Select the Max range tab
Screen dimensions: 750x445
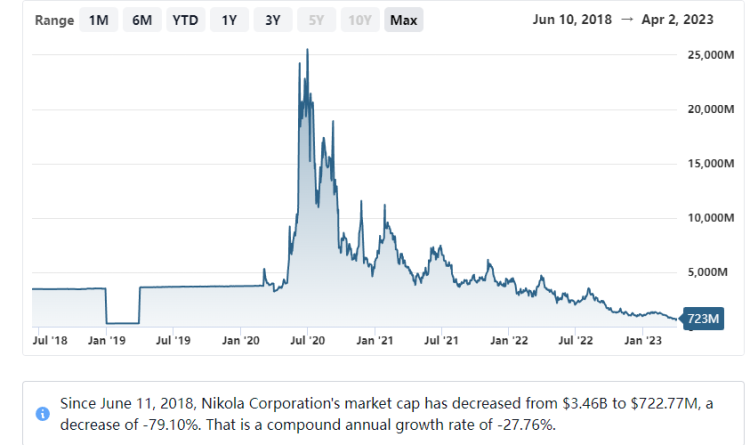[404, 20]
